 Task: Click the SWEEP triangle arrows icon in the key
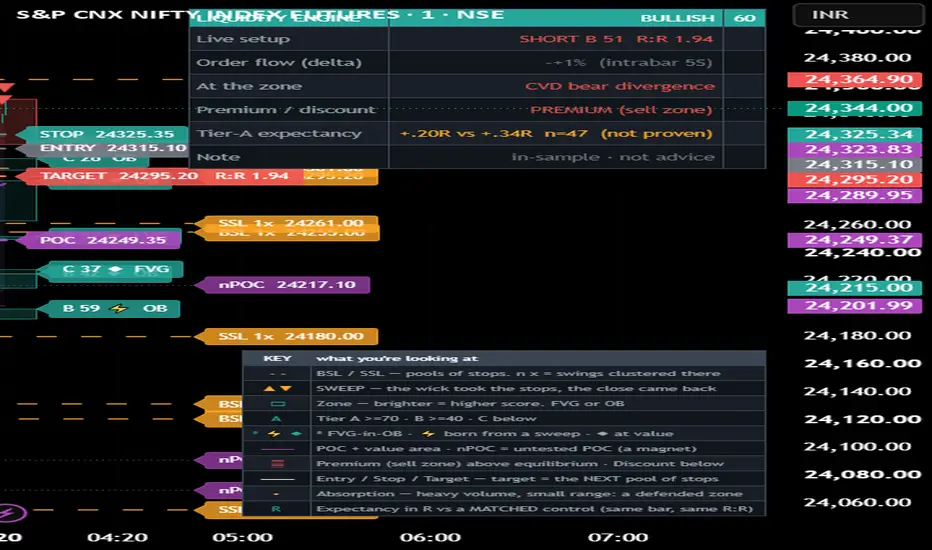278,388
